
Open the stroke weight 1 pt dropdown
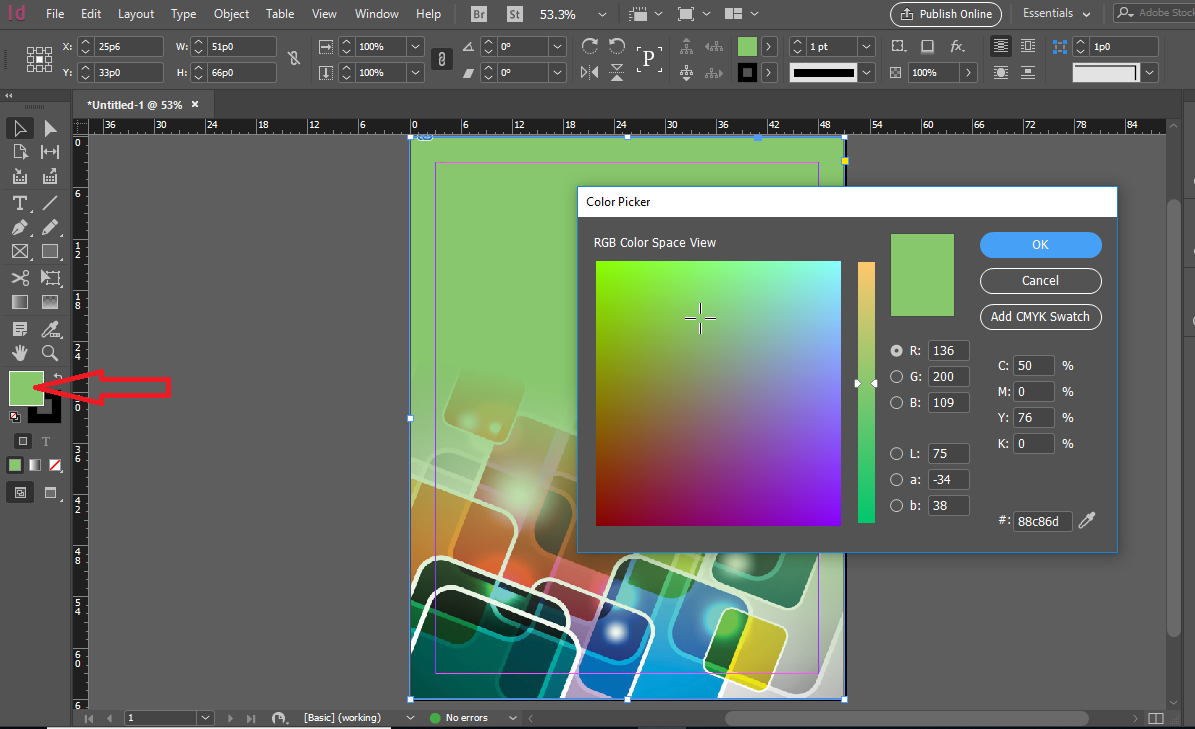click(x=866, y=47)
